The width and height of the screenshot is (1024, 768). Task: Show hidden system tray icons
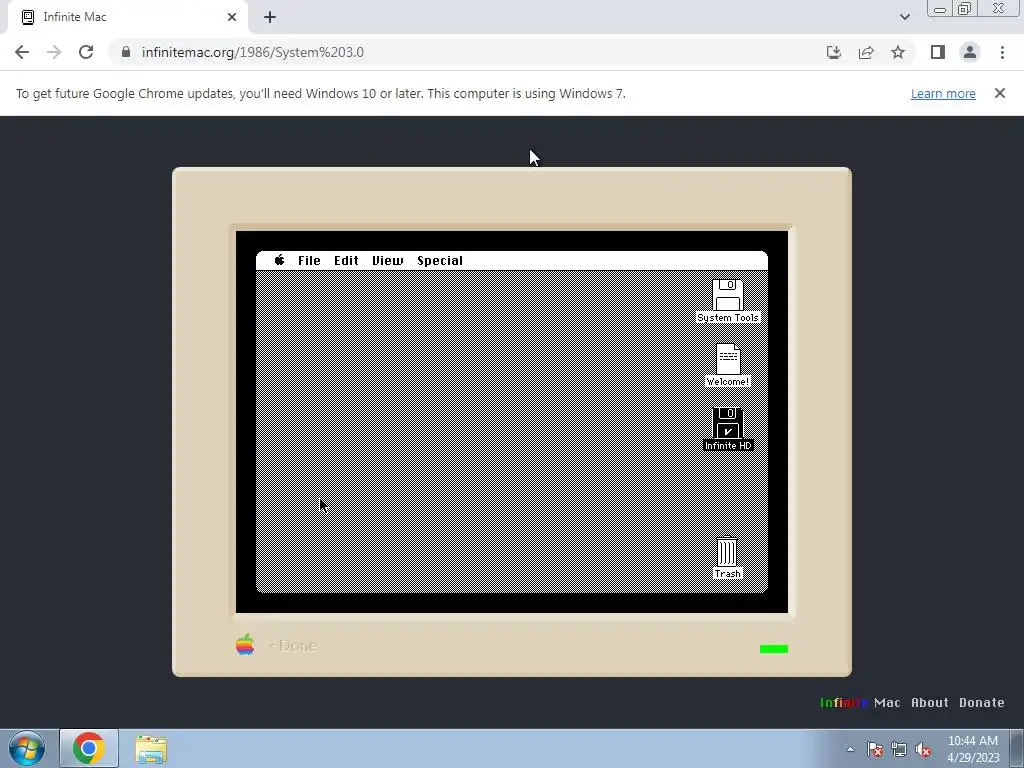pos(850,749)
